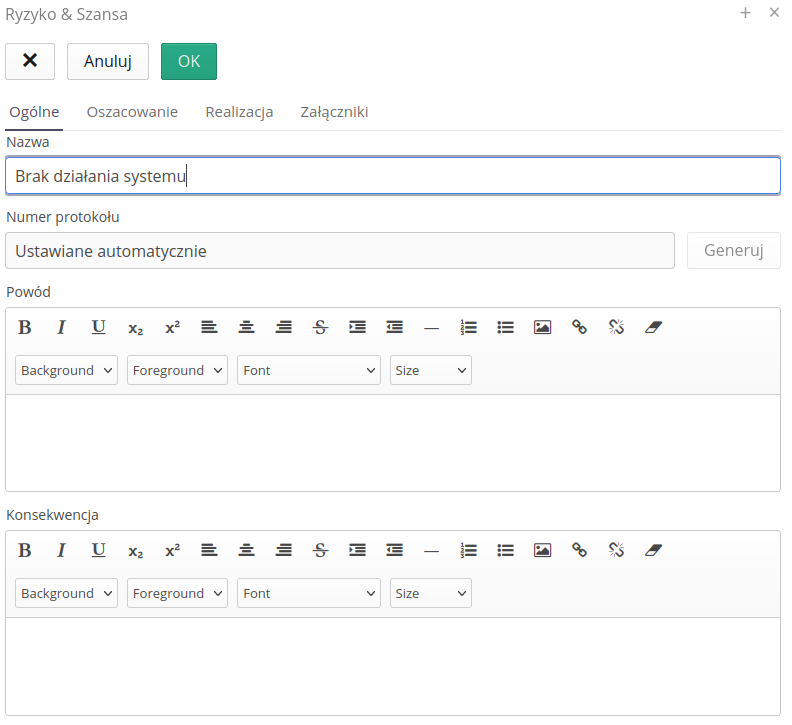This screenshot has height=725, width=792.
Task: Click the Nazwa input field
Action: point(392,176)
